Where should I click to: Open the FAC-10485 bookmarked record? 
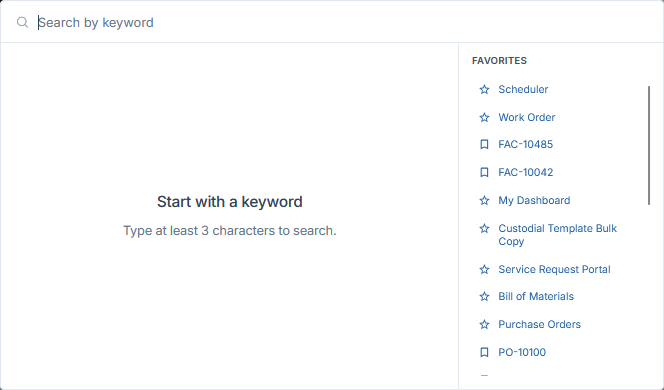pos(526,144)
